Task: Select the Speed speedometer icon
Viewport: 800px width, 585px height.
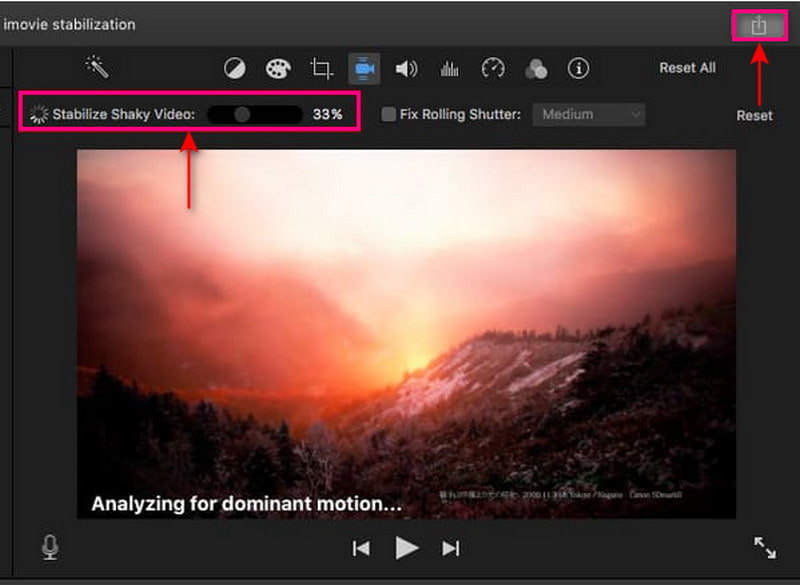Action: pyautogui.click(x=491, y=68)
